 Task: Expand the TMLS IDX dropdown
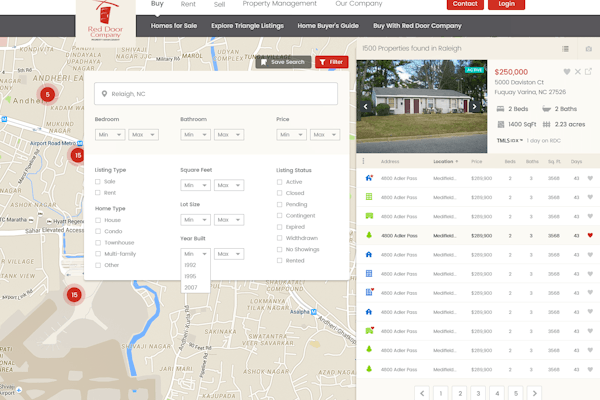510,140
